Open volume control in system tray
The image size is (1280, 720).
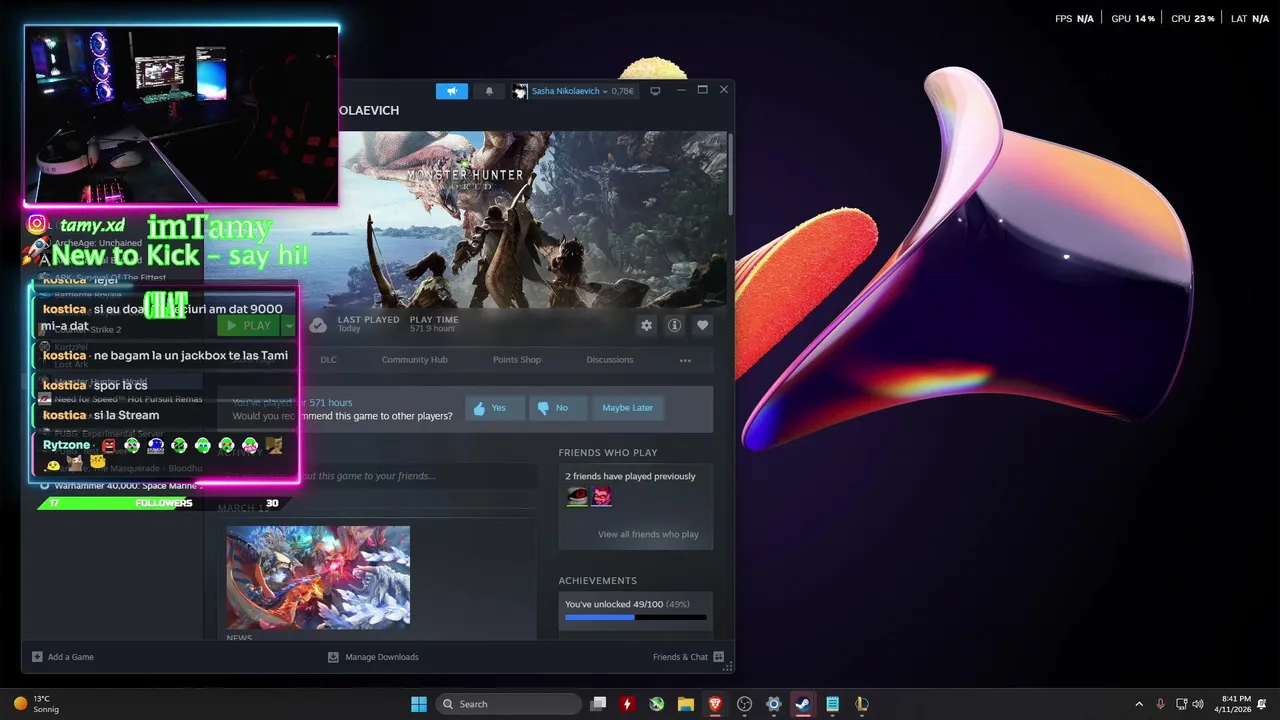pos(1198,704)
